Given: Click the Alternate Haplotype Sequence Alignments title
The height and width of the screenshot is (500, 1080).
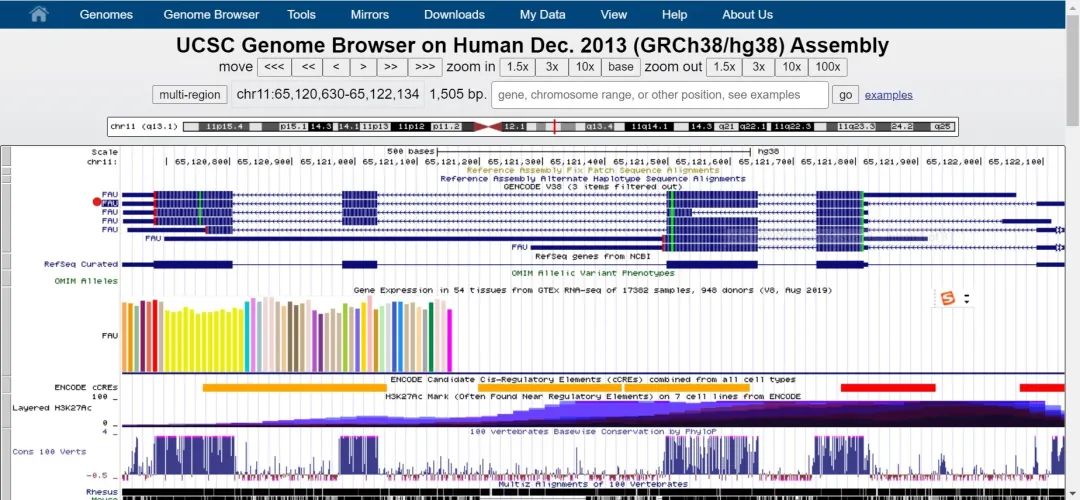Looking at the screenshot, I should click(592, 178).
